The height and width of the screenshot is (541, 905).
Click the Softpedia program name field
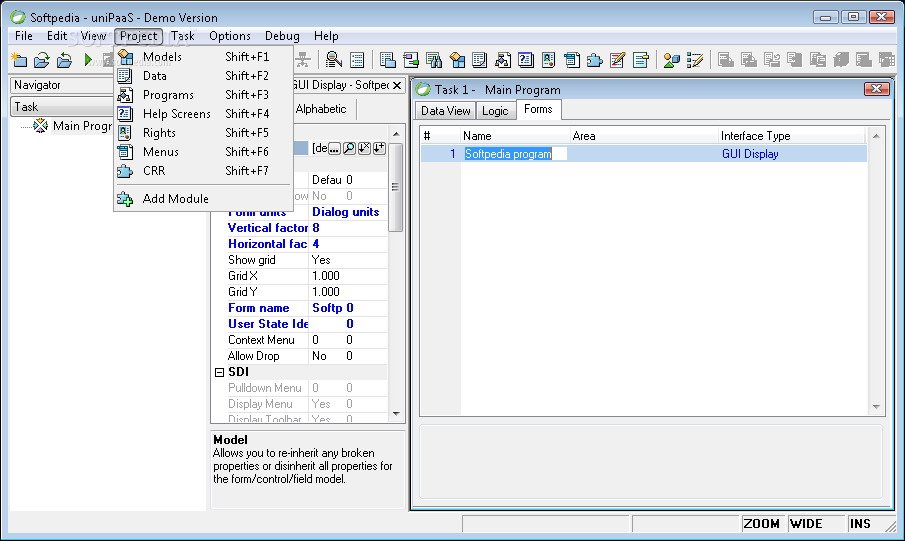[x=515, y=154]
